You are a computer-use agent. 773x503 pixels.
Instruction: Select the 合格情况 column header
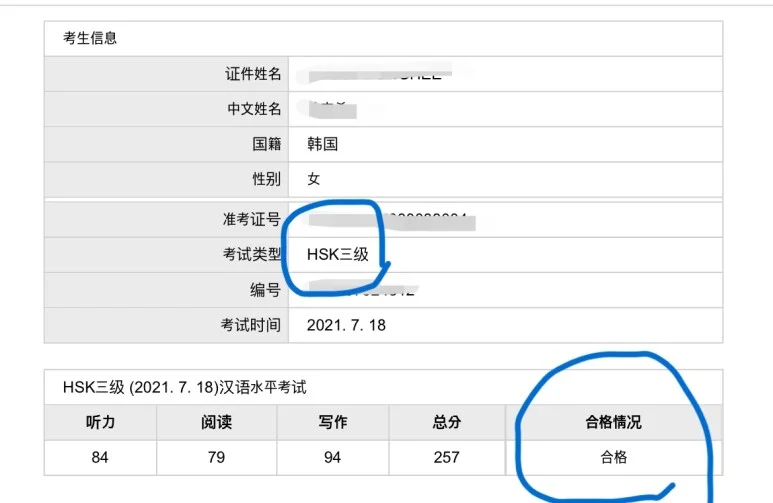click(613, 422)
